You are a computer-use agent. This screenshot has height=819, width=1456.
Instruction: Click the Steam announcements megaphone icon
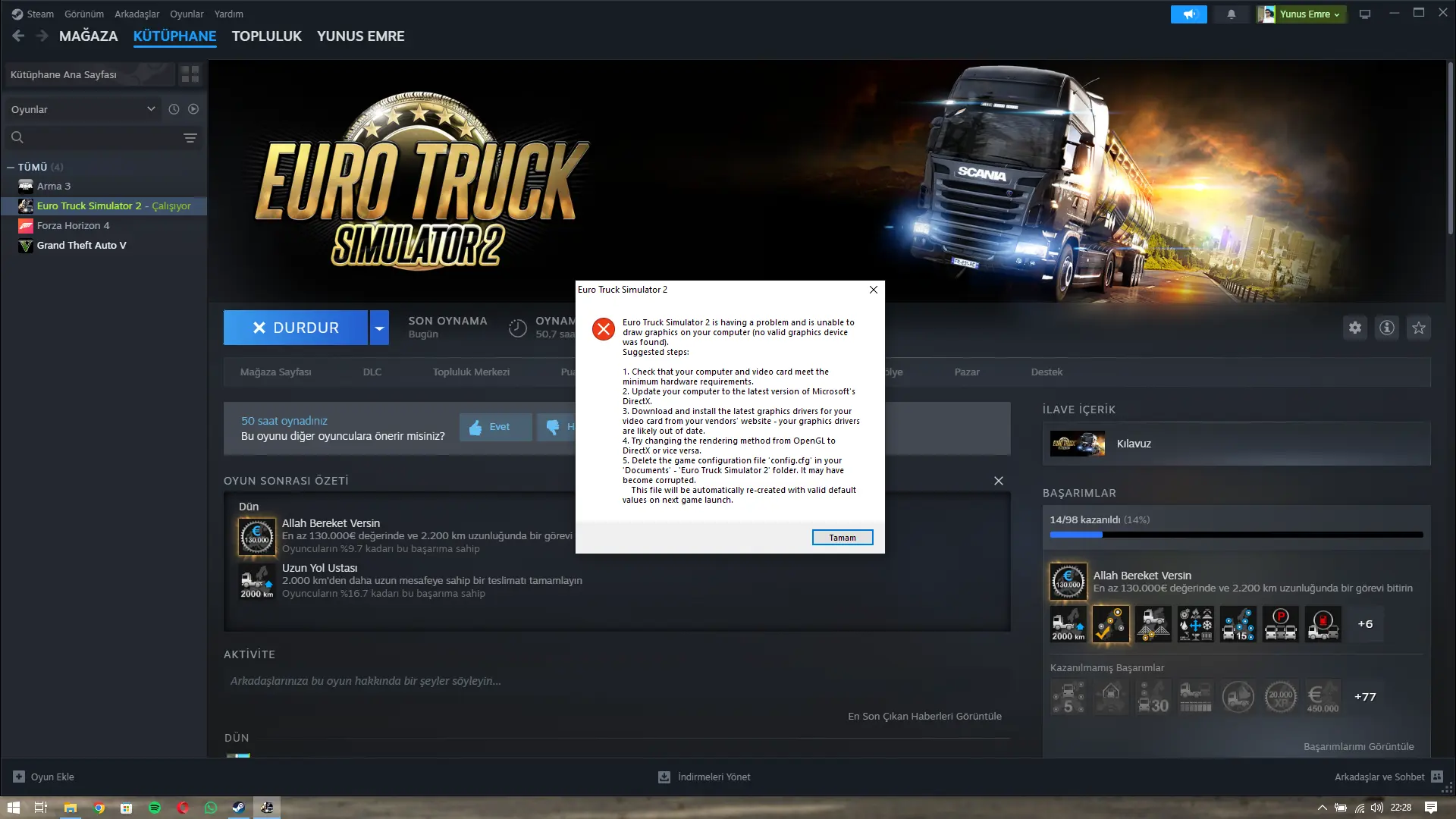(1188, 14)
